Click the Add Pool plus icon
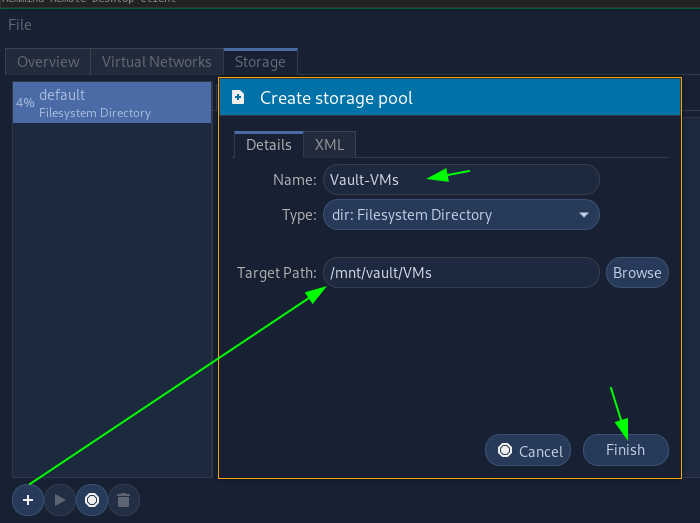 pyautogui.click(x=28, y=499)
